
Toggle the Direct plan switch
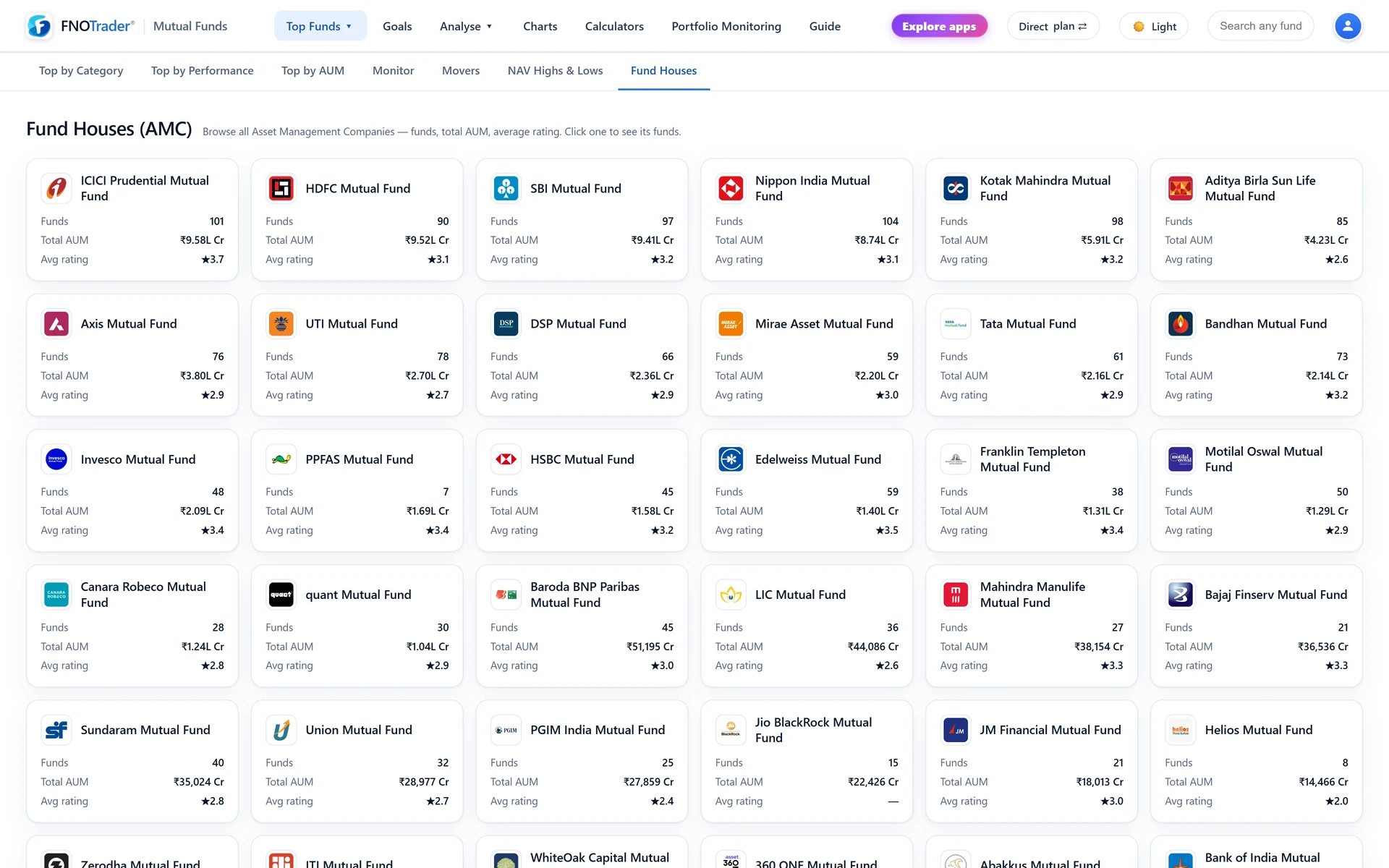[x=1053, y=26]
